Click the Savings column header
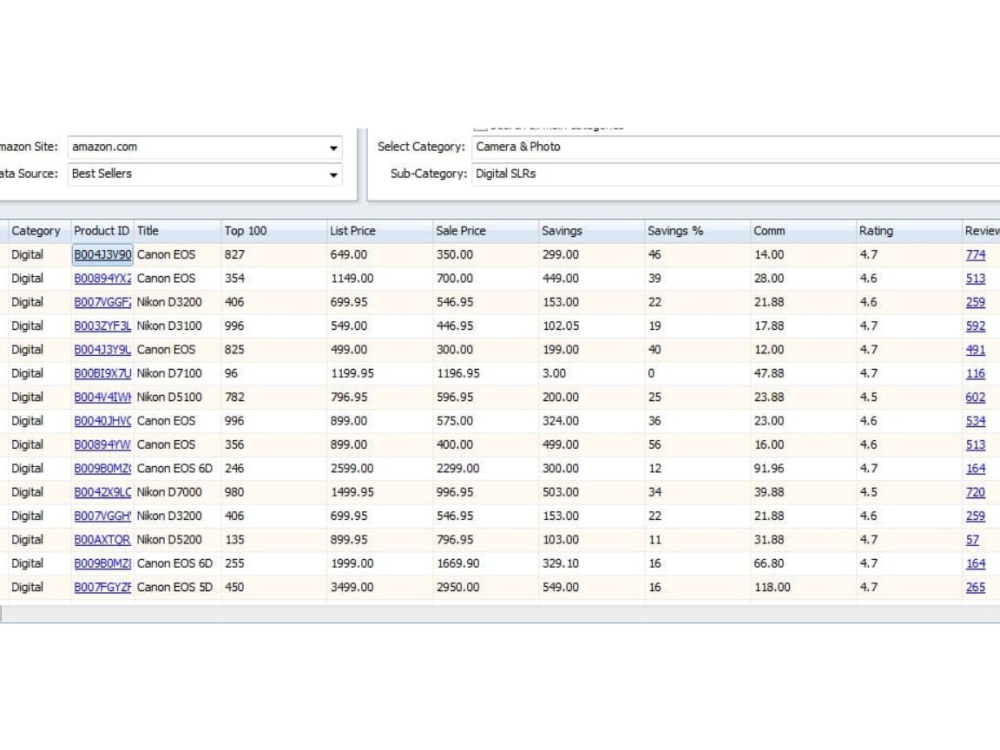The image size is (1000, 750). point(591,231)
